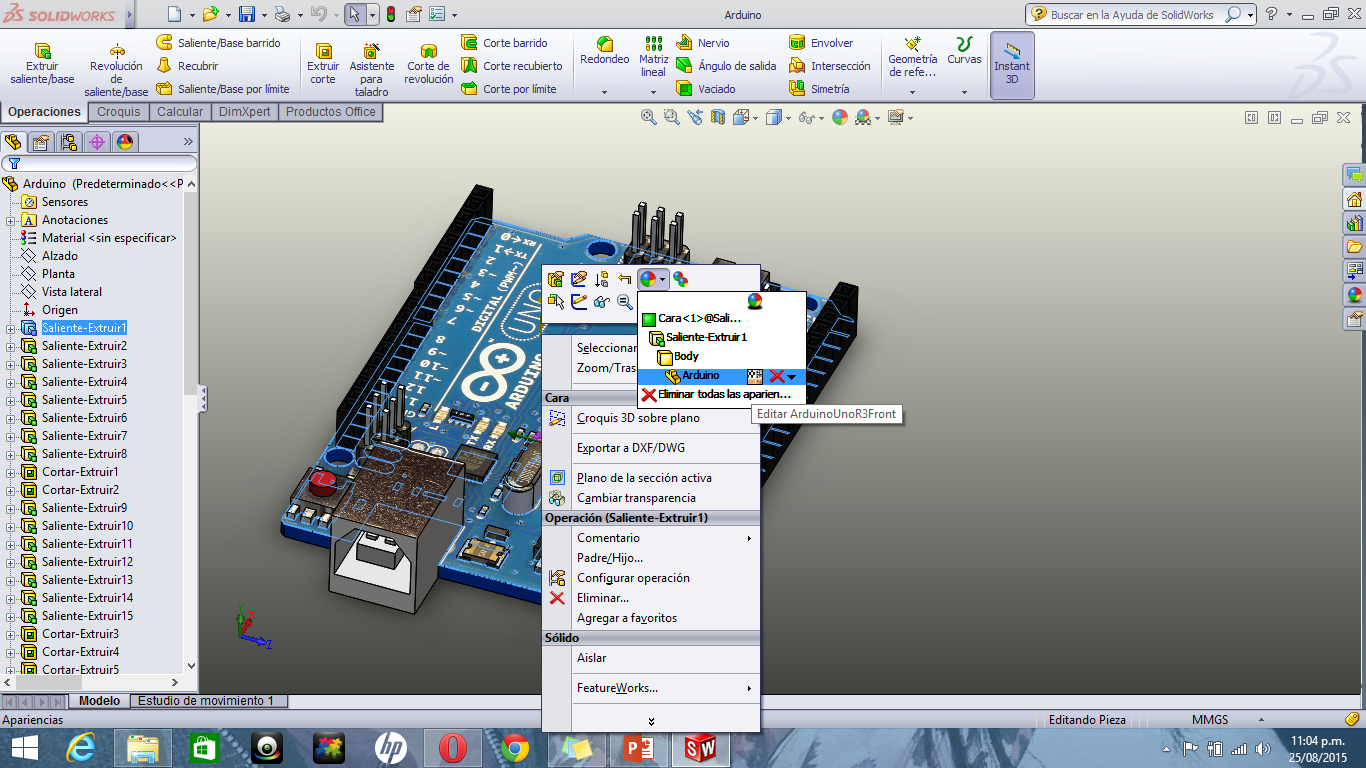Choose Revolución de saliente/base tool
The image size is (1366, 768).
point(116,70)
